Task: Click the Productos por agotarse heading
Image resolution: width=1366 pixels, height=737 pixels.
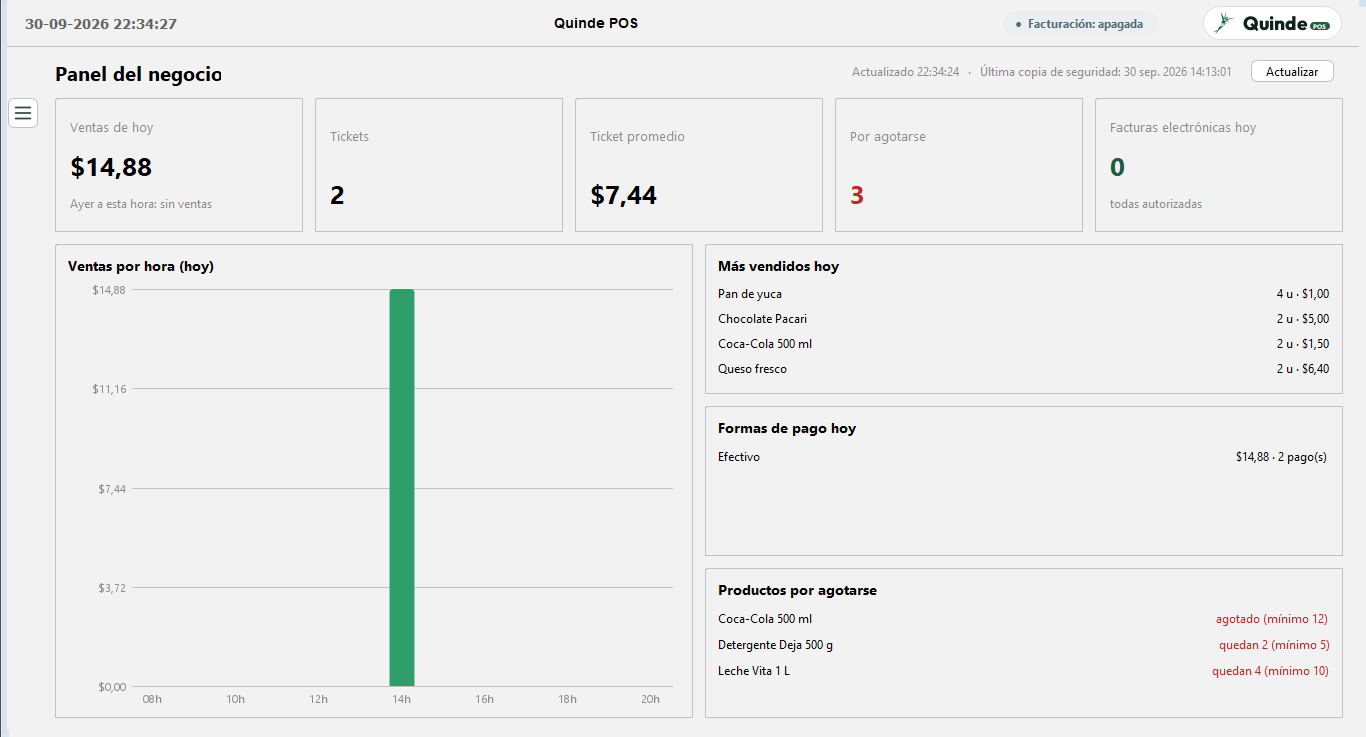Action: pos(797,590)
